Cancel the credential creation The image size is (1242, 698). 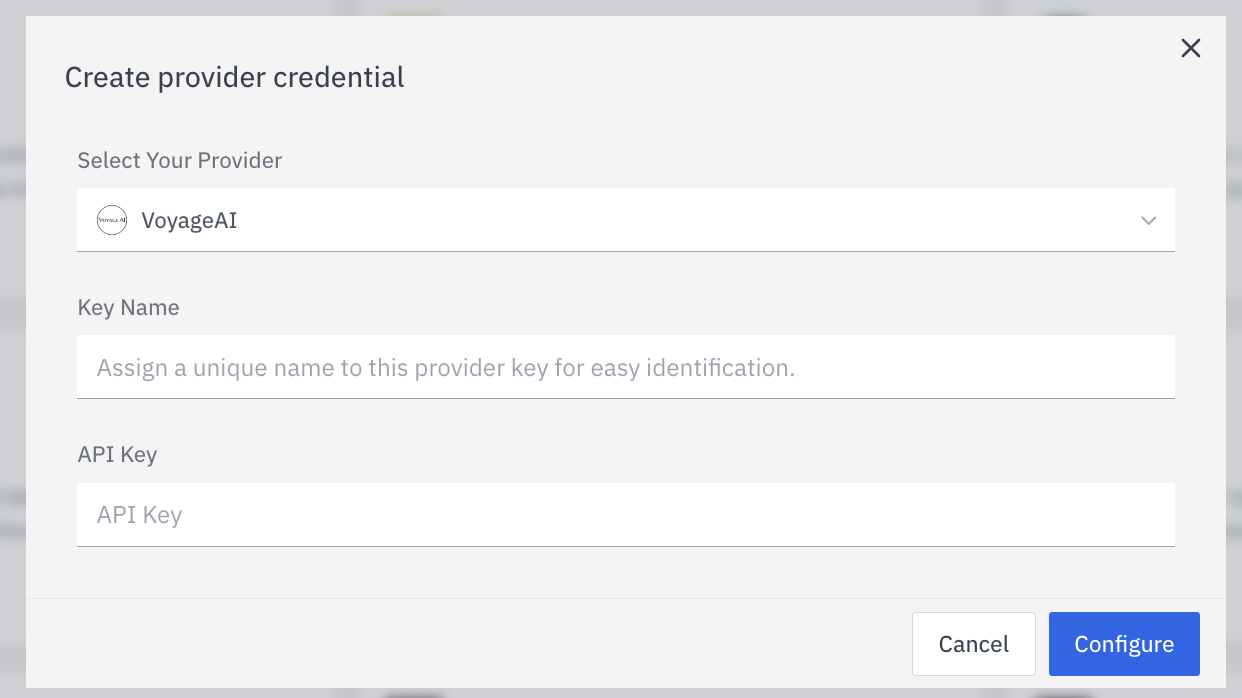point(973,643)
